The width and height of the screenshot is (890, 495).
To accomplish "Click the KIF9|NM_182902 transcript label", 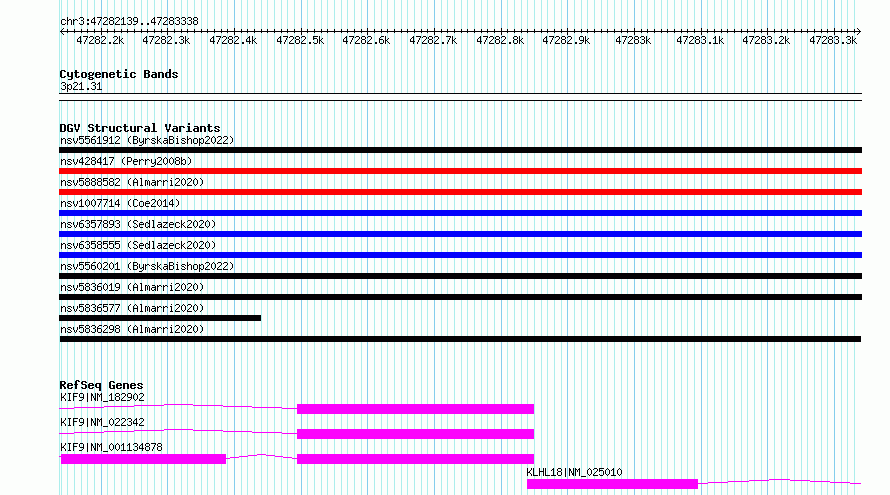I will [102, 398].
